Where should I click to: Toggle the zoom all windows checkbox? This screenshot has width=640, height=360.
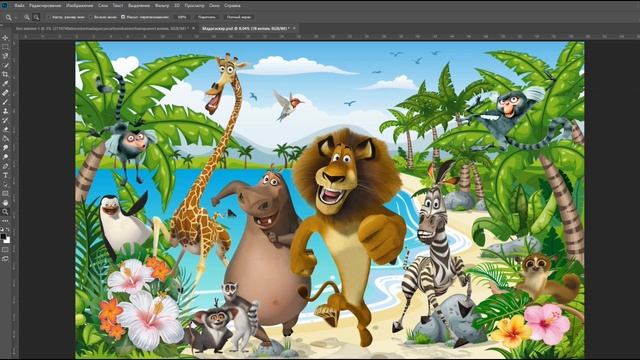91,17
